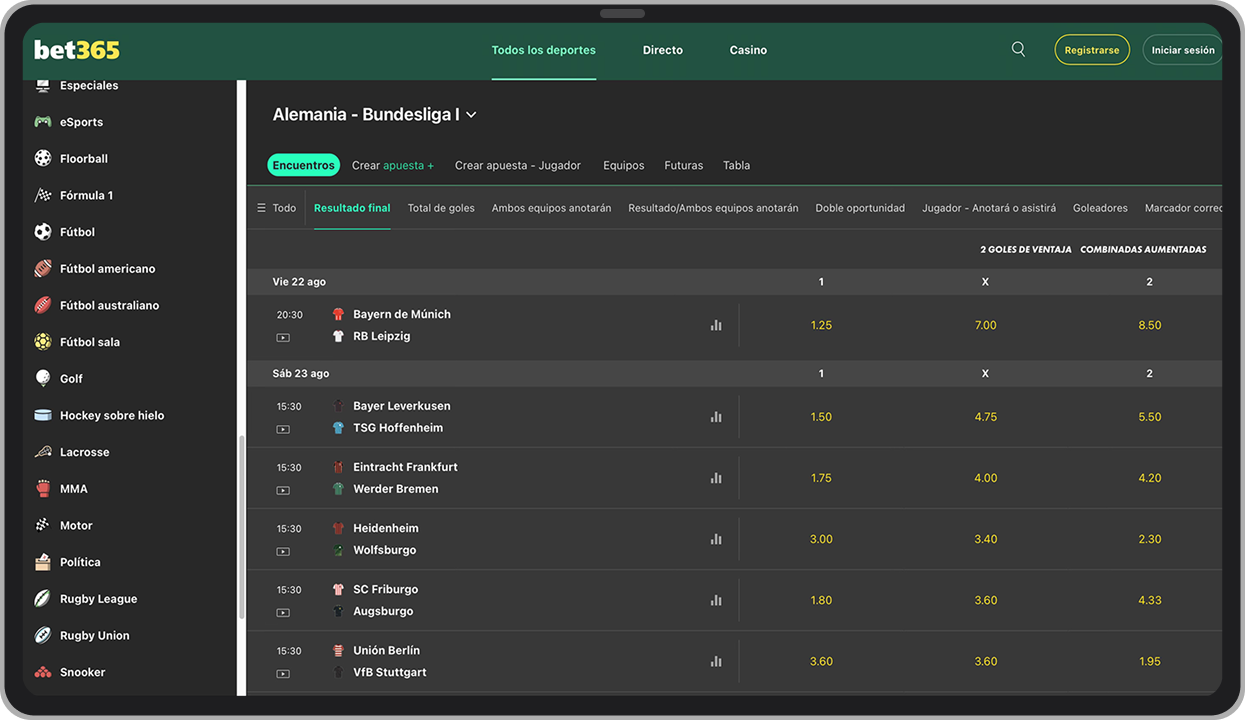
Task: Open stats icon for Bayer Leverkusen match
Action: [x=716, y=417]
